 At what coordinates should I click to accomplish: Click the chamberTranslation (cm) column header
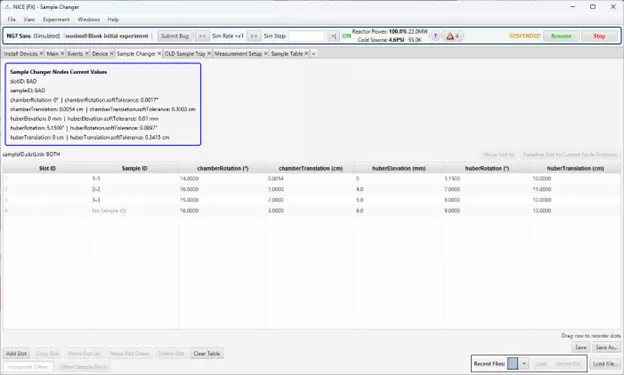click(x=310, y=168)
